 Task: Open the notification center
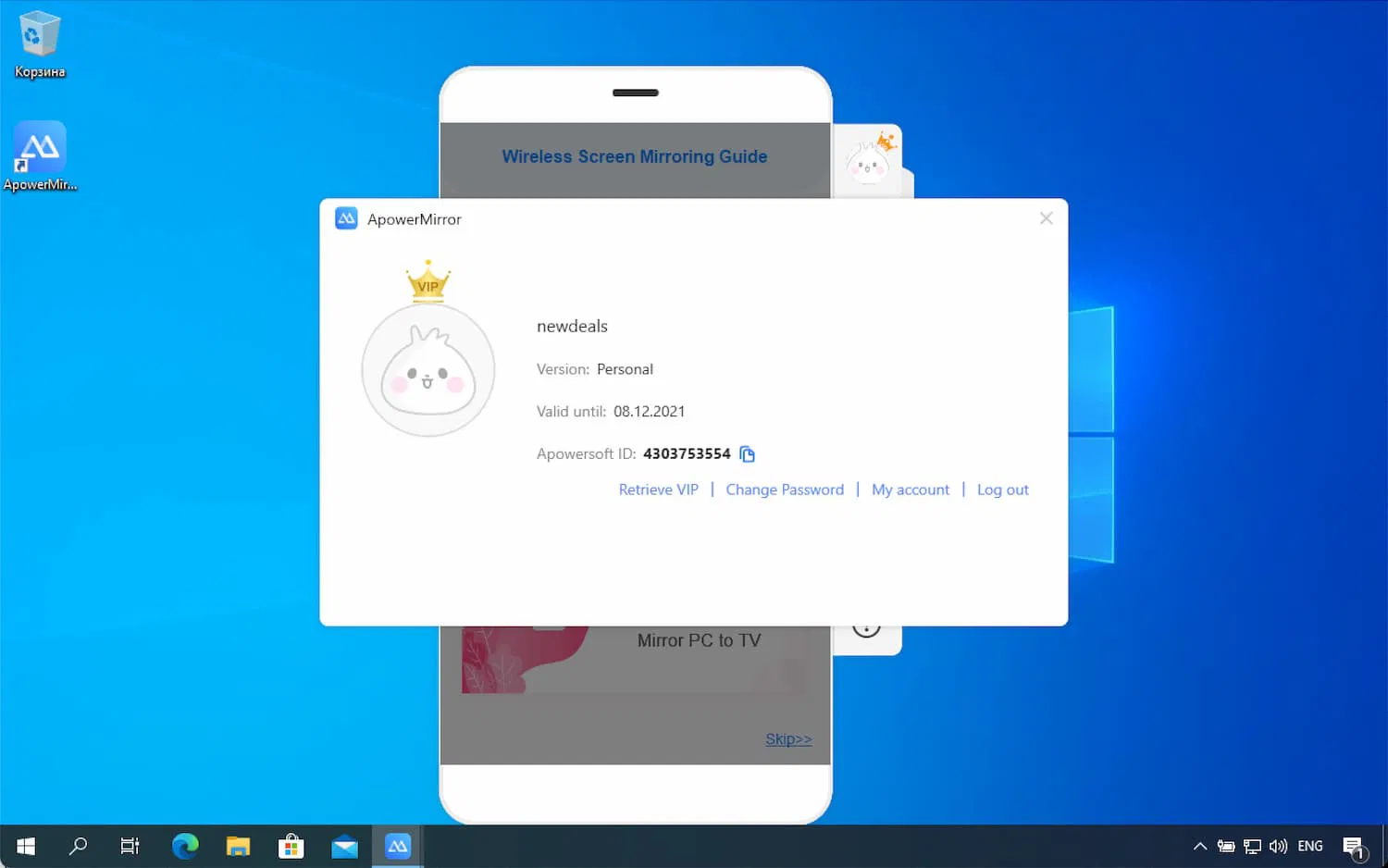click(1355, 847)
